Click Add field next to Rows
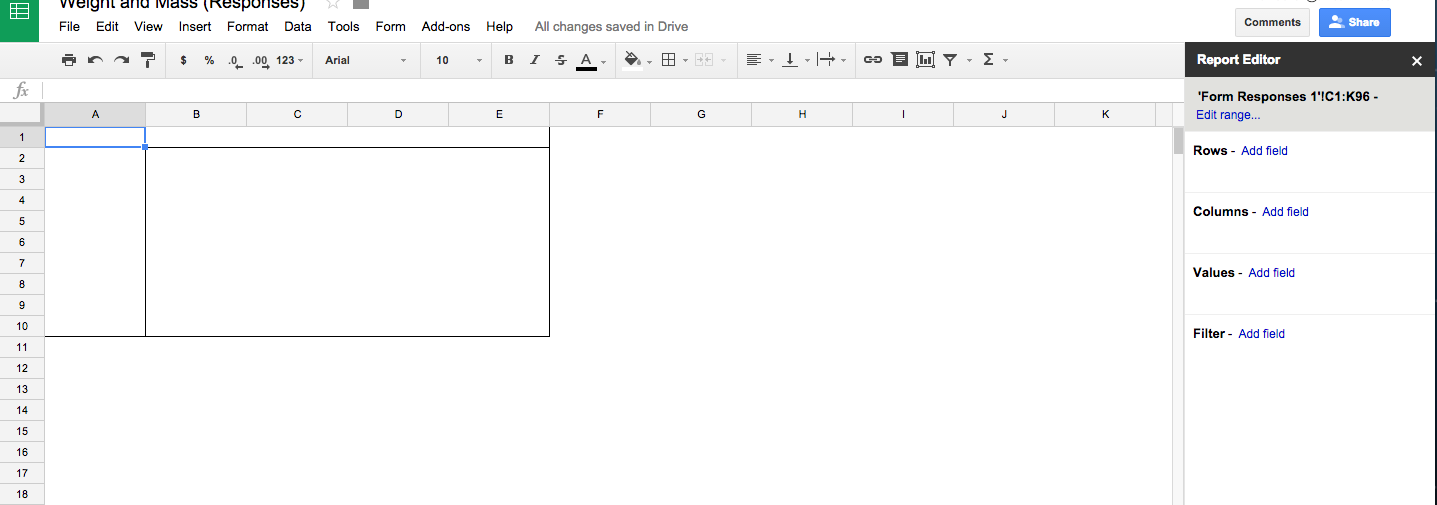Viewport: 1437px width, 505px height. coord(1264,151)
